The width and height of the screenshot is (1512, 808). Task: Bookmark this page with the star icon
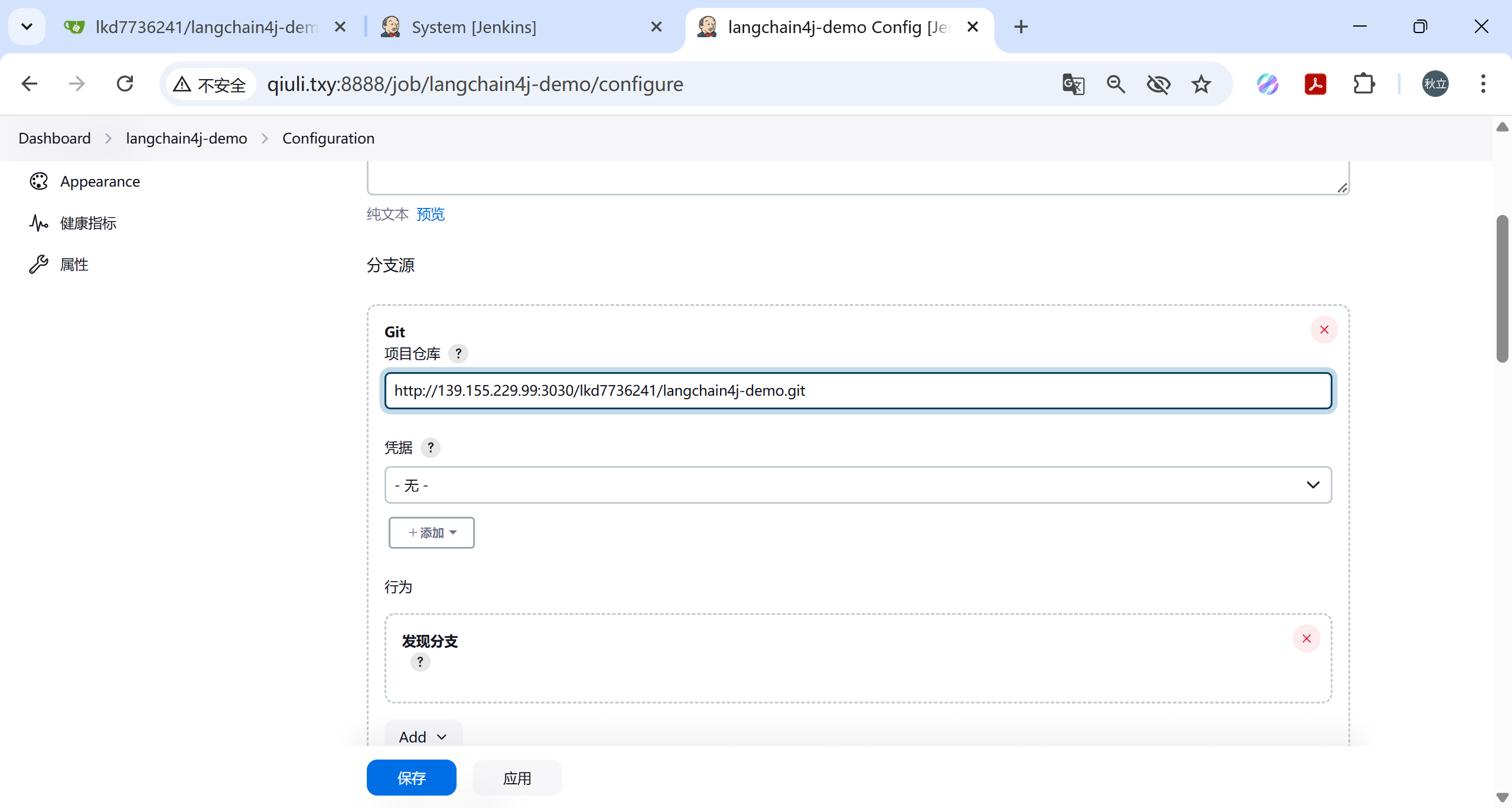[x=1201, y=84]
